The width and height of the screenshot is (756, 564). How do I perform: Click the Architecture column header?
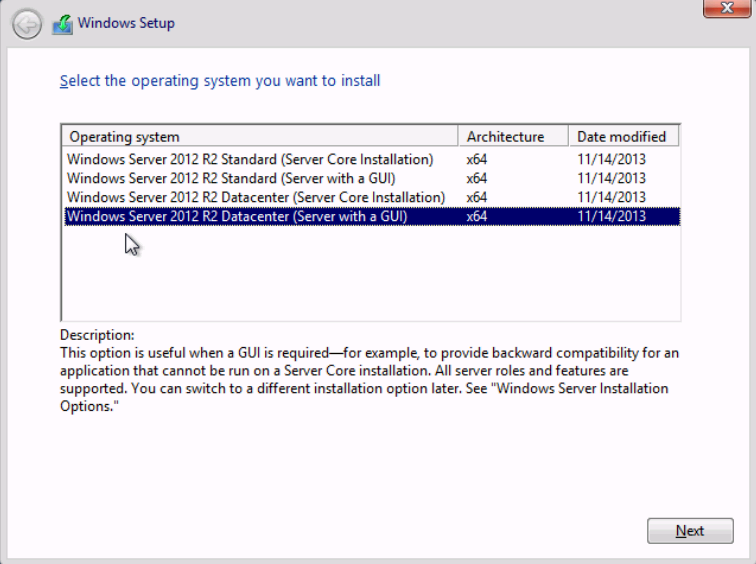(x=513, y=137)
